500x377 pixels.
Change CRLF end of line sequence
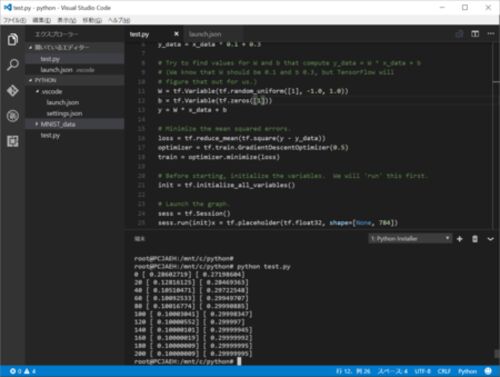pos(444,371)
